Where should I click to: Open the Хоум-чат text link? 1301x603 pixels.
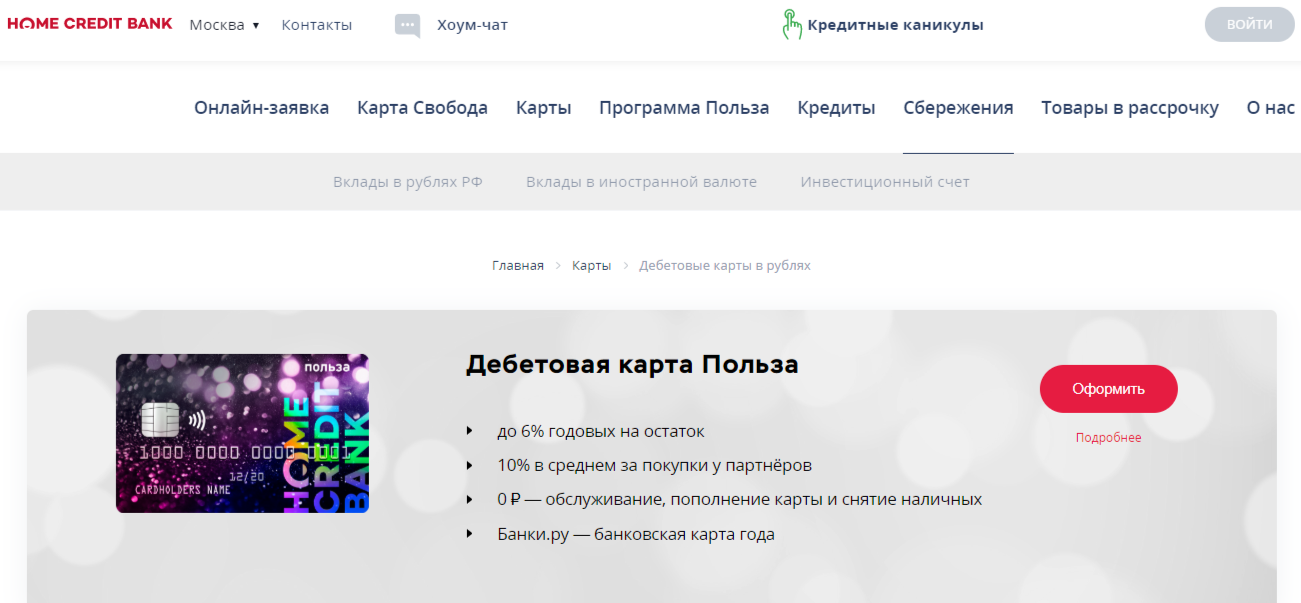(x=472, y=25)
